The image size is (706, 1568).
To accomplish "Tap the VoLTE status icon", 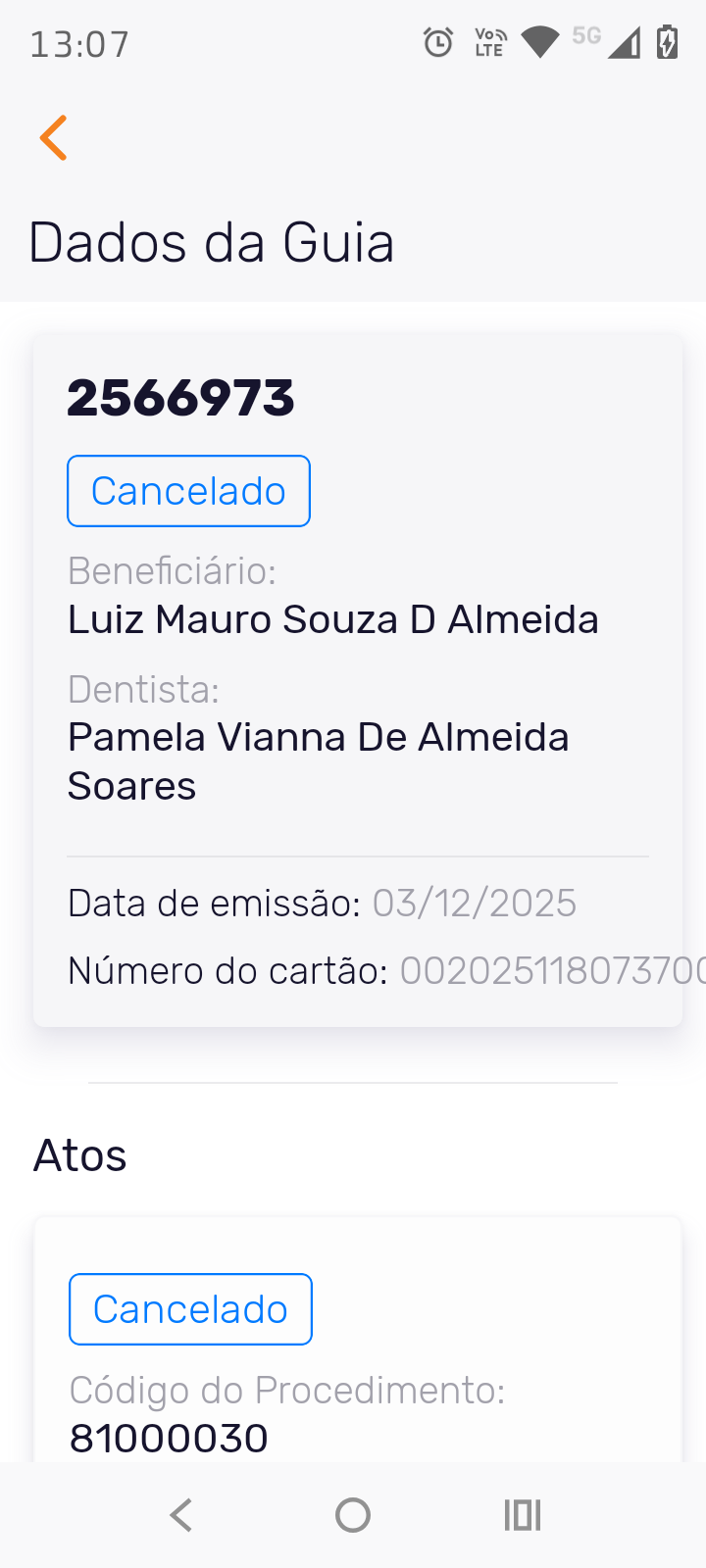I will tap(489, 43).
